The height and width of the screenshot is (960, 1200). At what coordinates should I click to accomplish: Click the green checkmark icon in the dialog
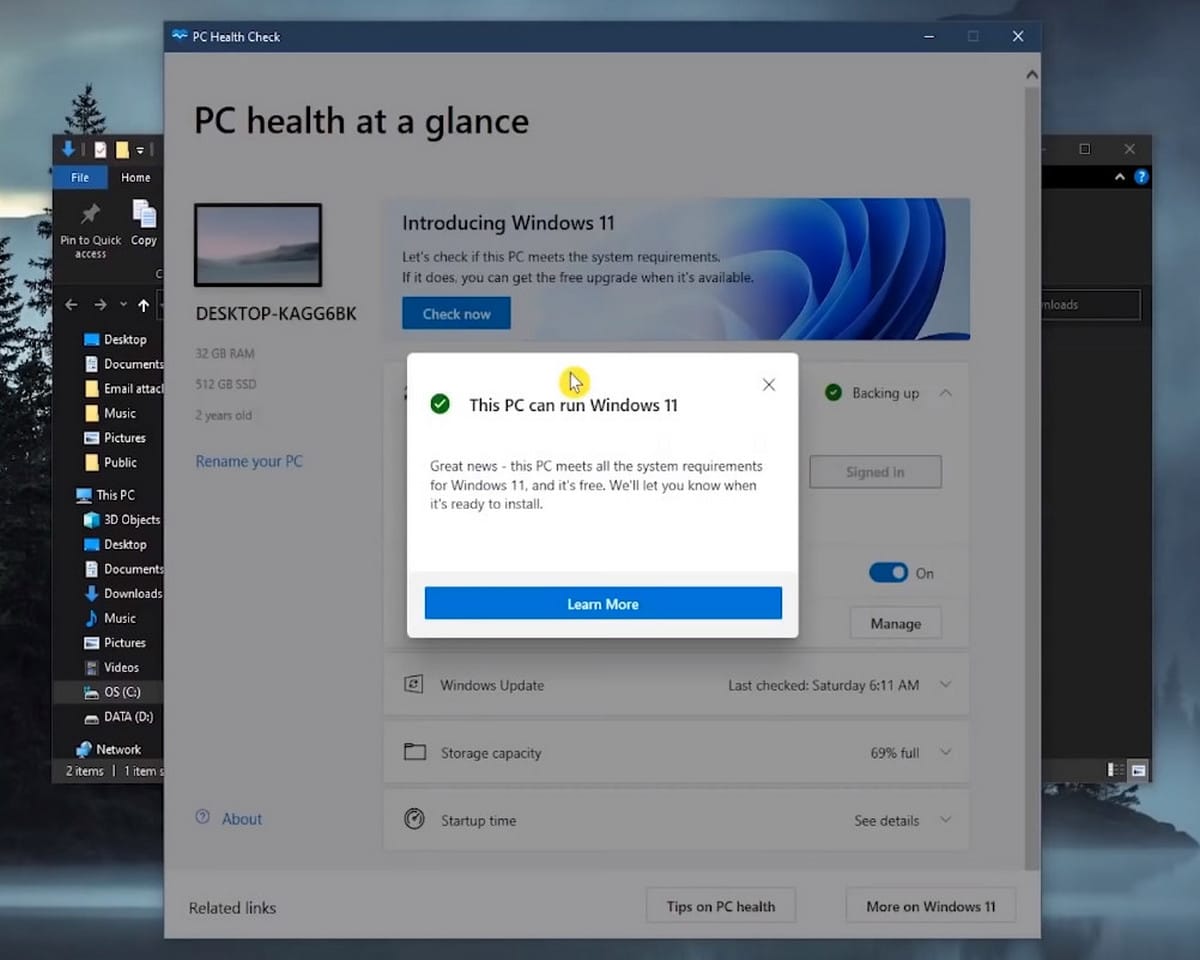click(x=439, y=404)
